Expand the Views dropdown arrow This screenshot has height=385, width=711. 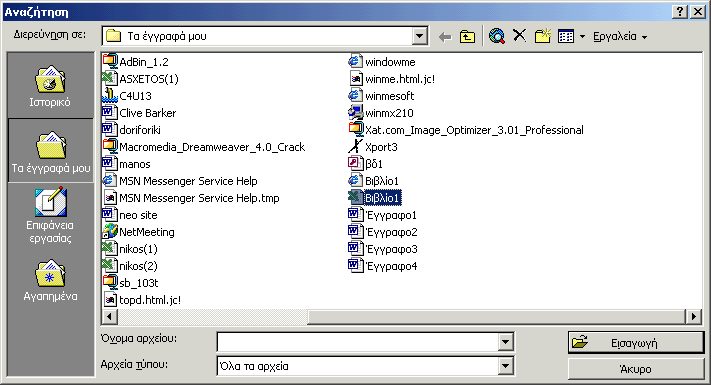[x=582, y=36]
